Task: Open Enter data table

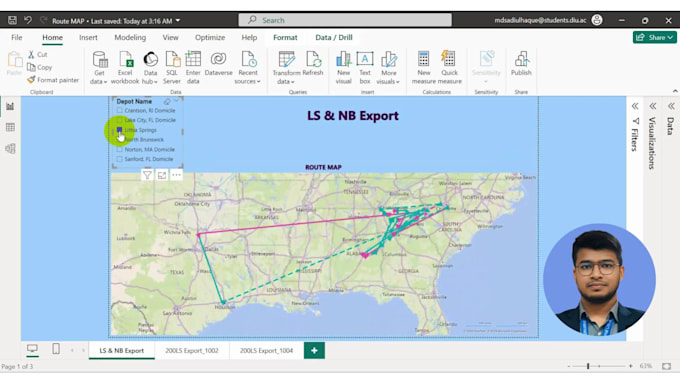Action: 193,68
